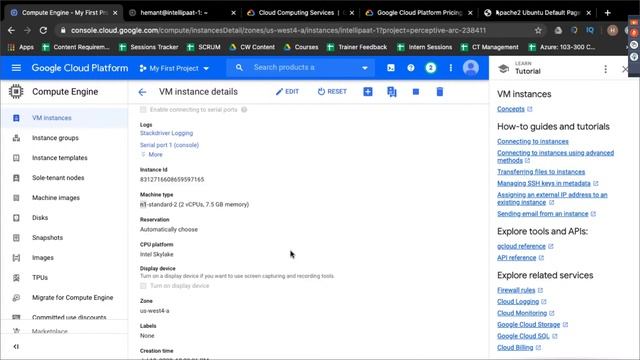This screenshot has width=640, height=360.
Task: Reload the page in browser
Action: tap(43, 30)
